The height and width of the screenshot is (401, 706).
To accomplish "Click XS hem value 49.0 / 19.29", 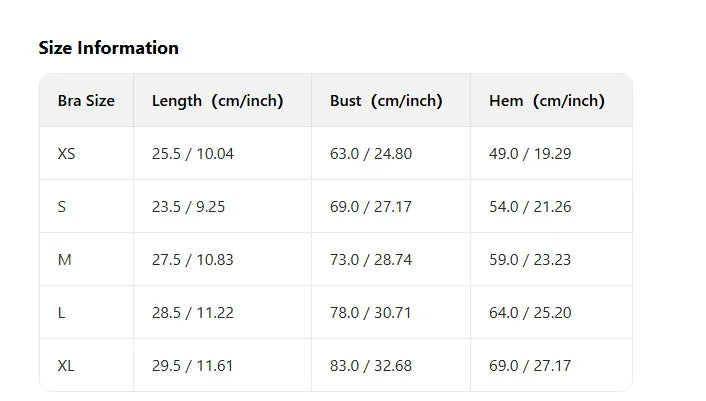I will (x=530, y=154).
